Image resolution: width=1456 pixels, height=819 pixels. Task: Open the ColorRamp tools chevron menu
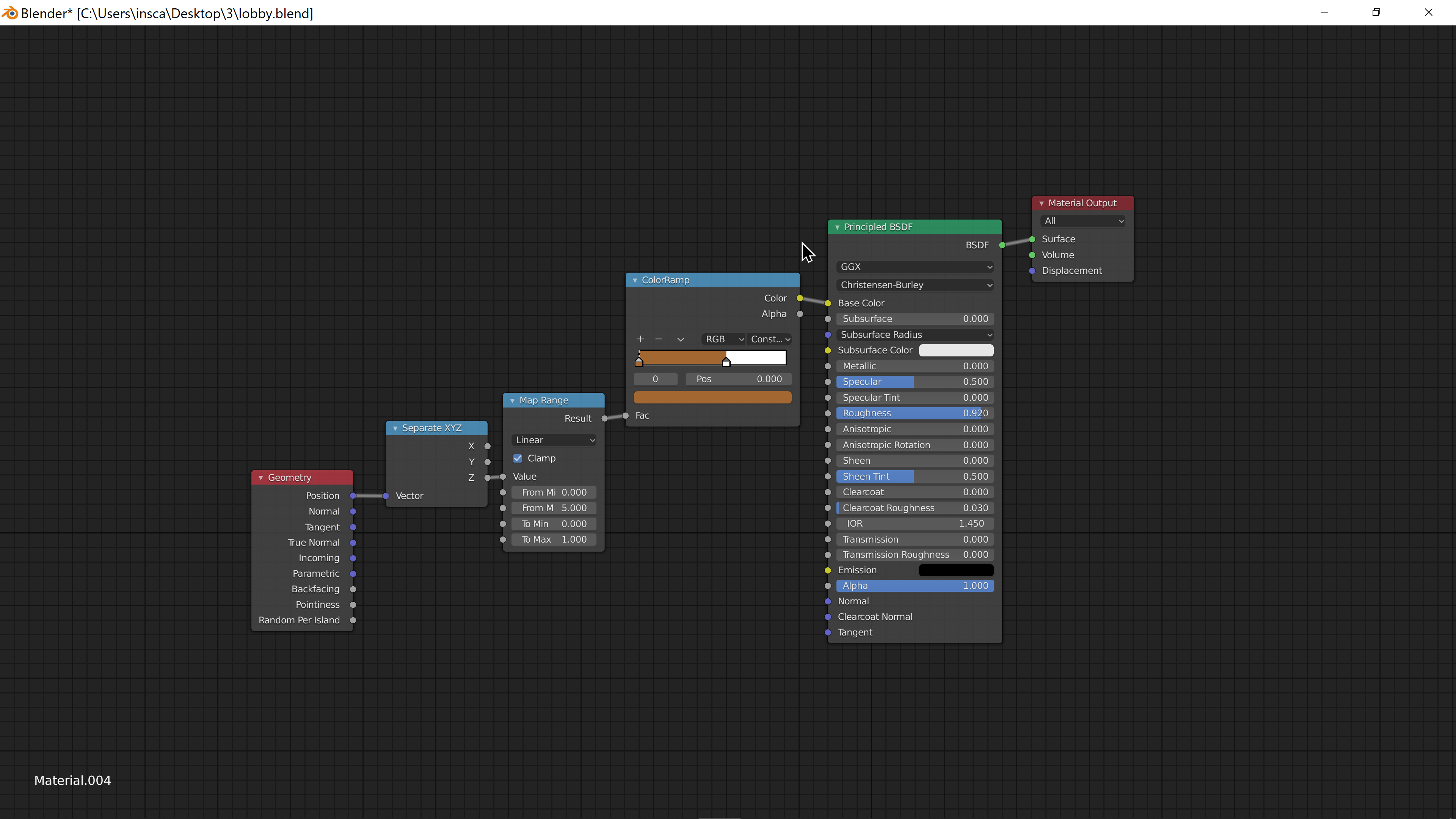click(x=681, y=339)
